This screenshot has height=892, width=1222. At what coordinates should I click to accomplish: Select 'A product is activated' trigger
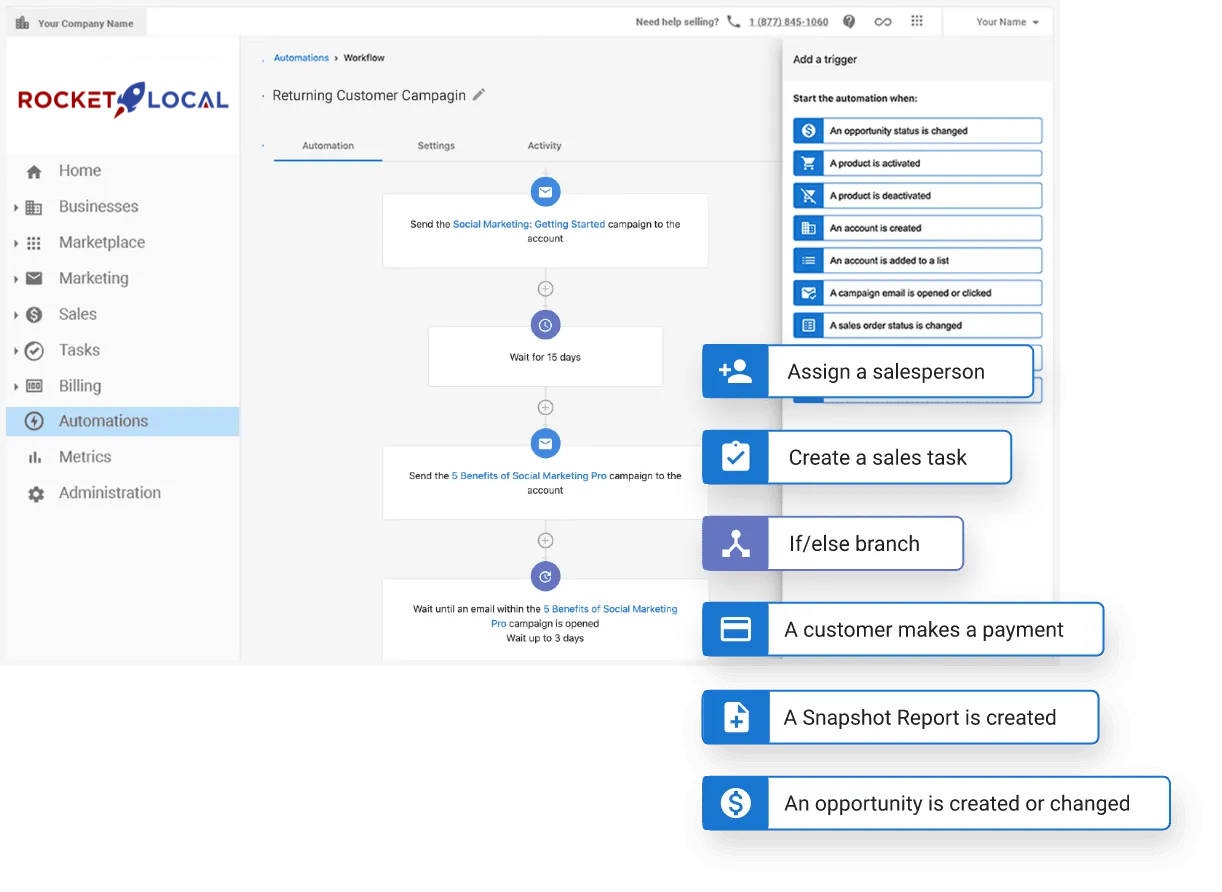[x=917, y=163]
